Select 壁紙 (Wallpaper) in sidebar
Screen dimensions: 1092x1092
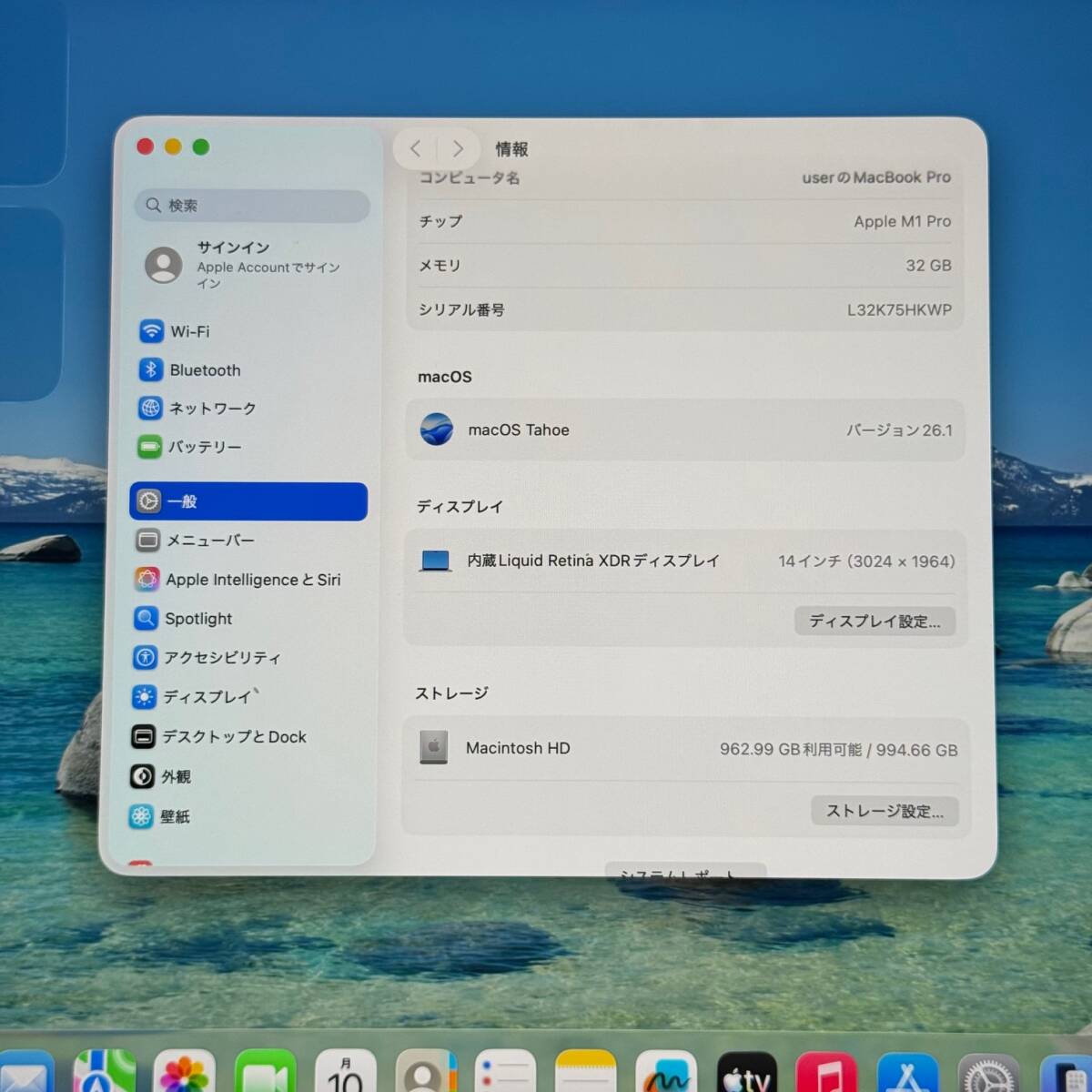174,817
